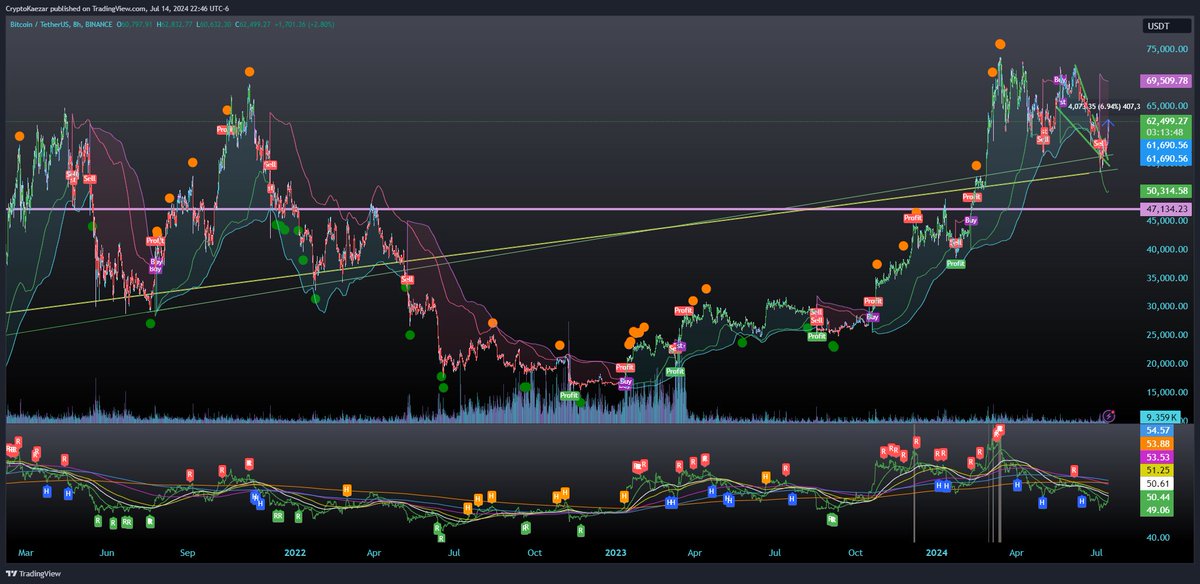
Task: Click the 69,509.78 purple price label
Action: [x=1165, y=81]
